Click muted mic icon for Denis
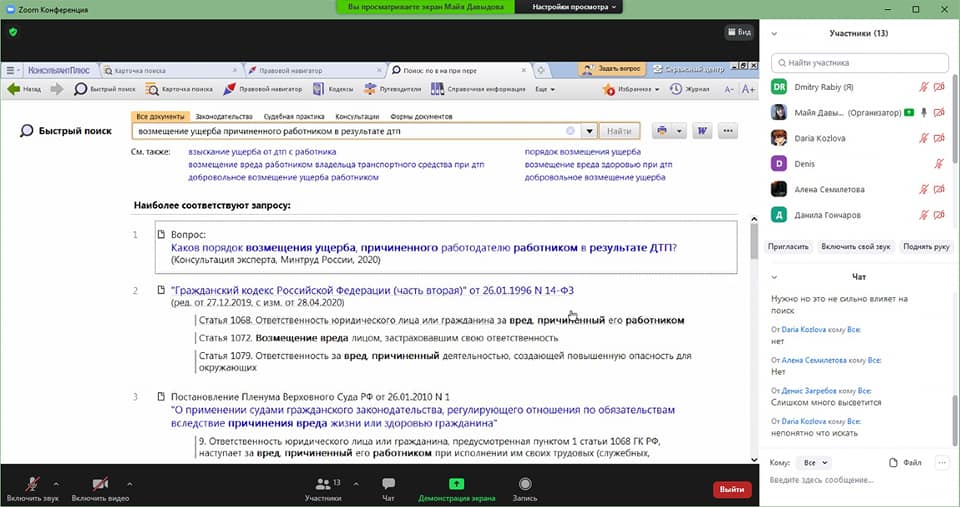The width and height of the screenshot is (960, 507). tap(939, 164)
